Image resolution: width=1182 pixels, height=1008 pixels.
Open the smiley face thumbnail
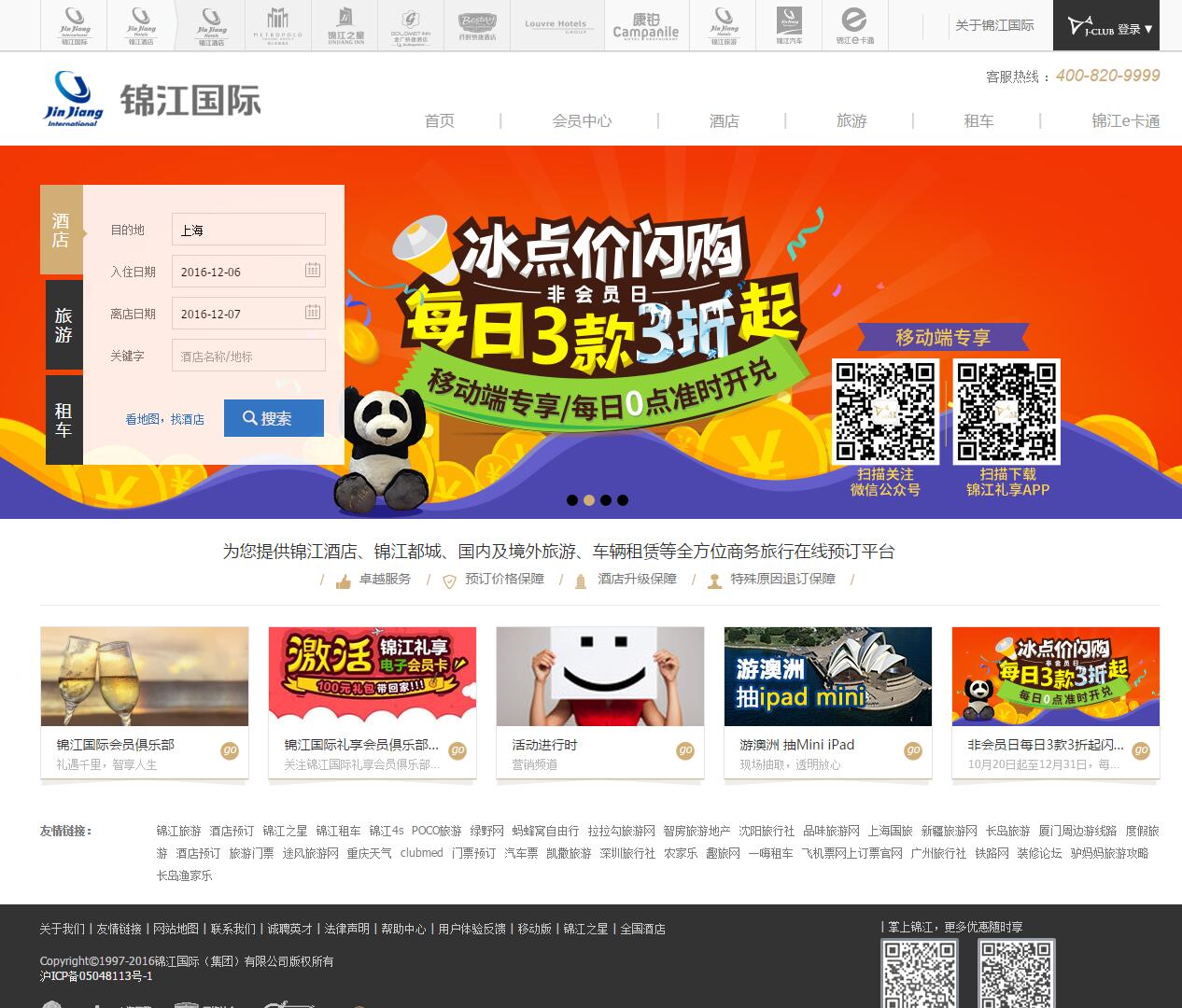coord(600,677)
